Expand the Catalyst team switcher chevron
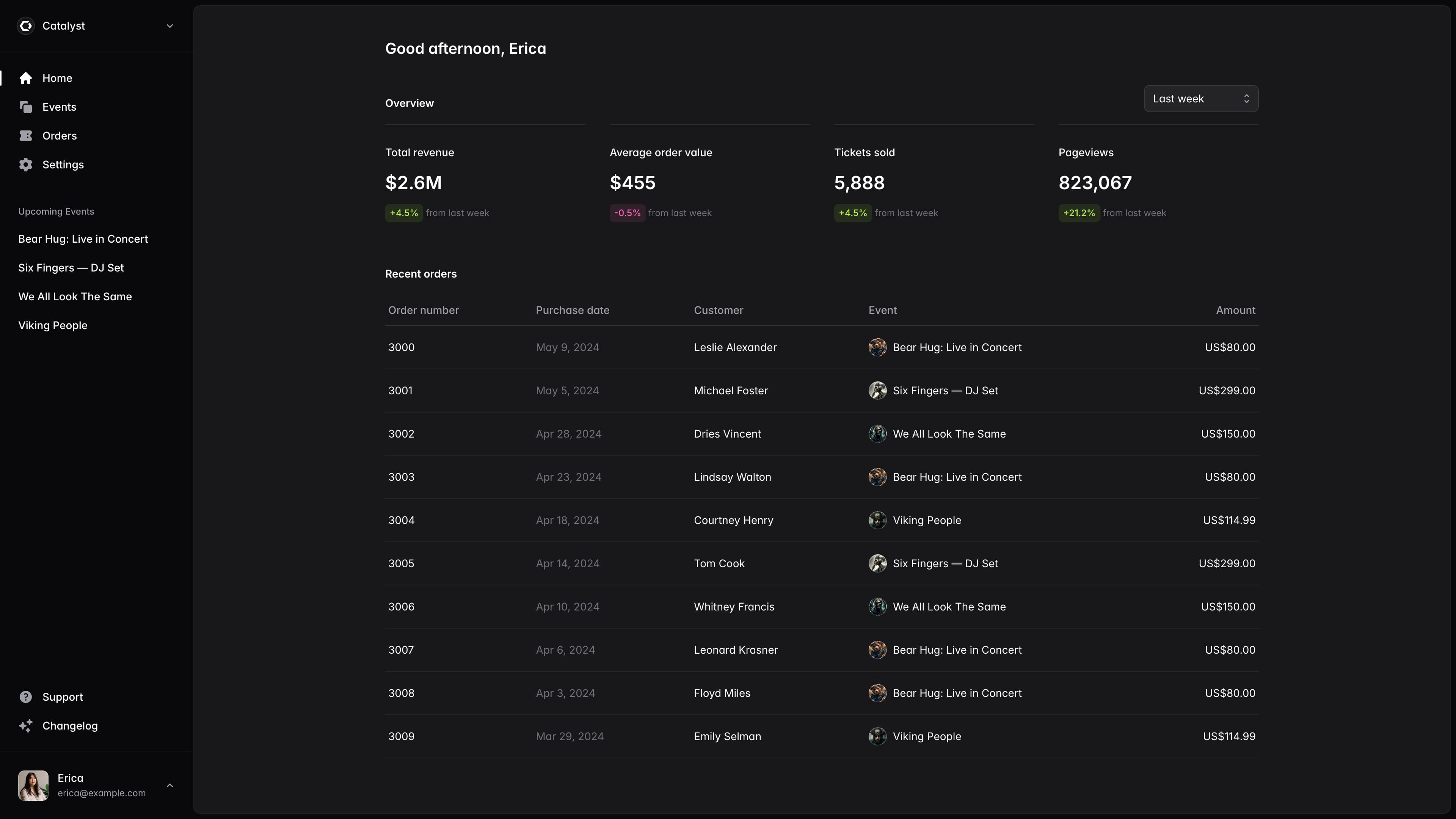The image size is (1456, 819). click(169, 26)
